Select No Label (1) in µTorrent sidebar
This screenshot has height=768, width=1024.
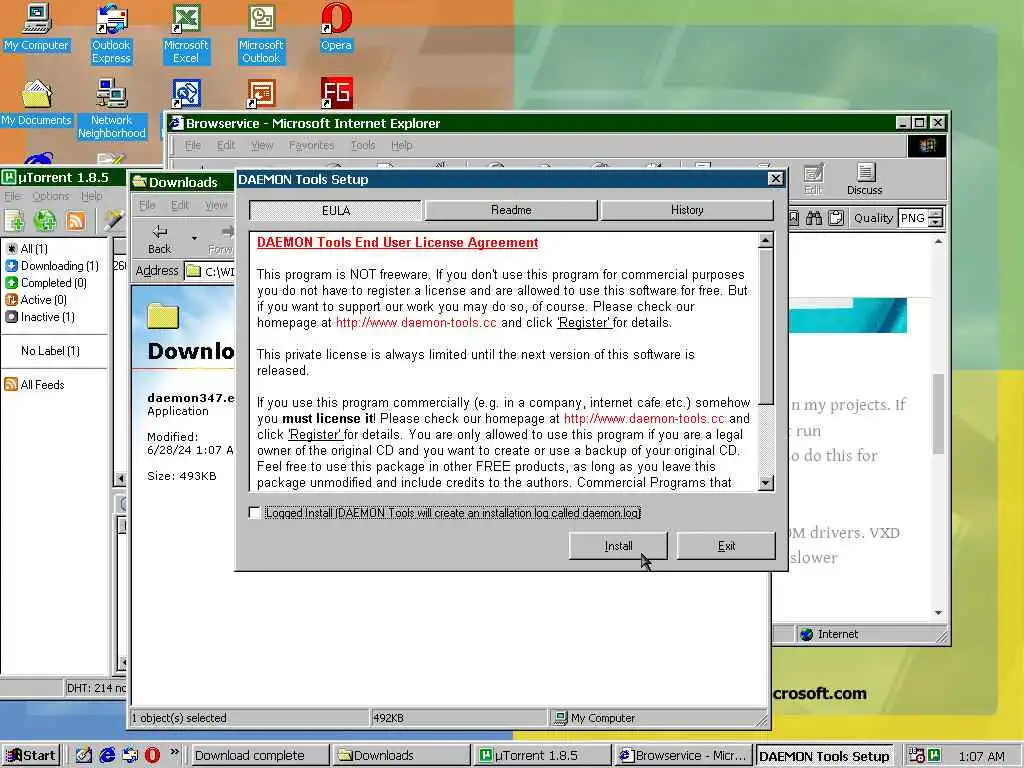[50, 351]
